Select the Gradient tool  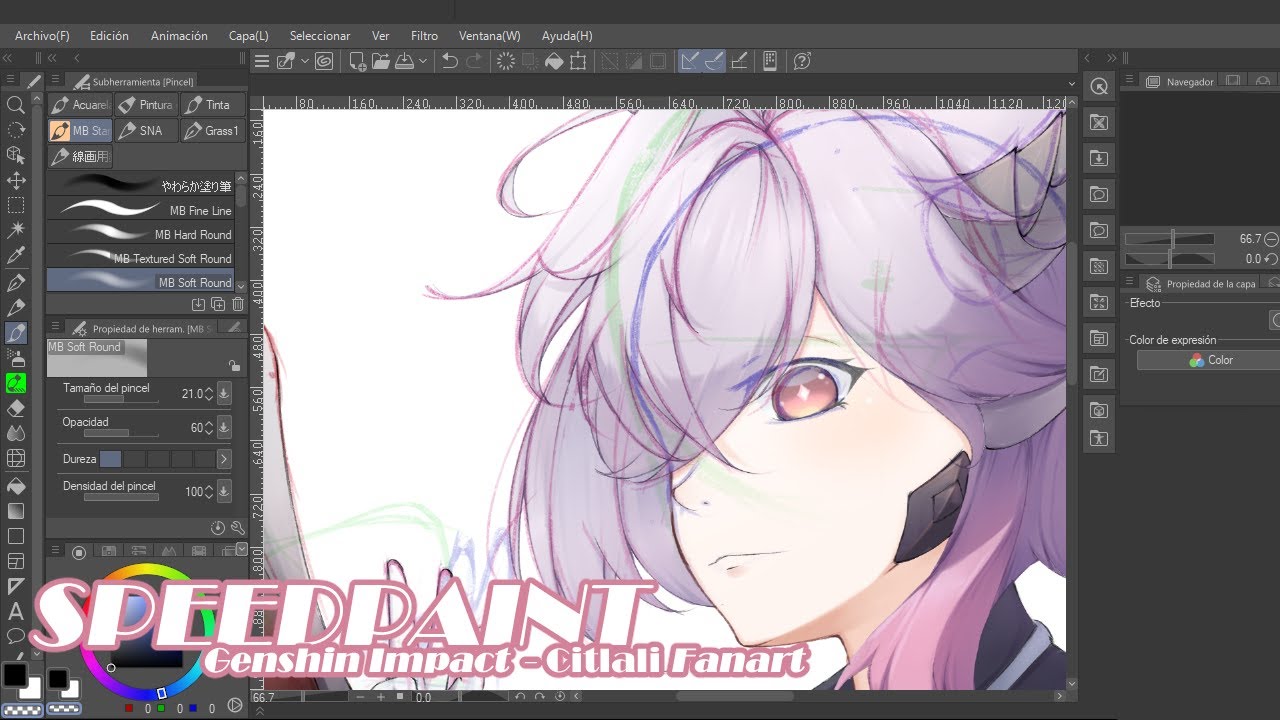click(x=16, y=510)
